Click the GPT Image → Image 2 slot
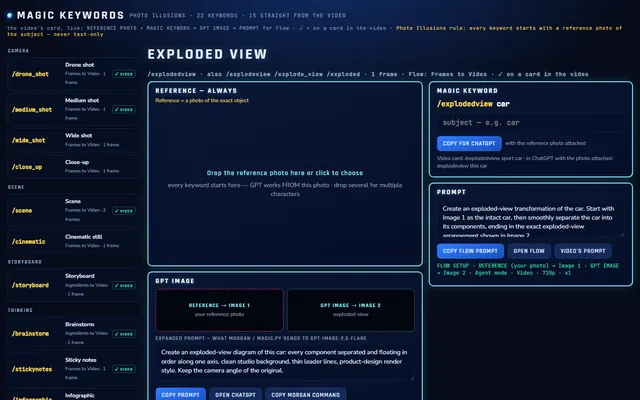Viewport: 640px width, 400px height. coord(351,310)
